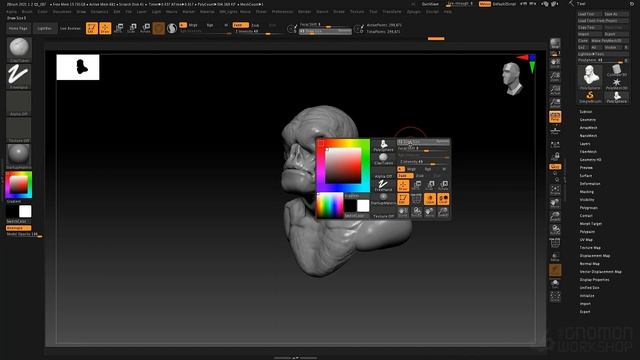Click the white color swatch on left shelf
The height and width of the screenshot is (360, 640).
click(25, 211)
